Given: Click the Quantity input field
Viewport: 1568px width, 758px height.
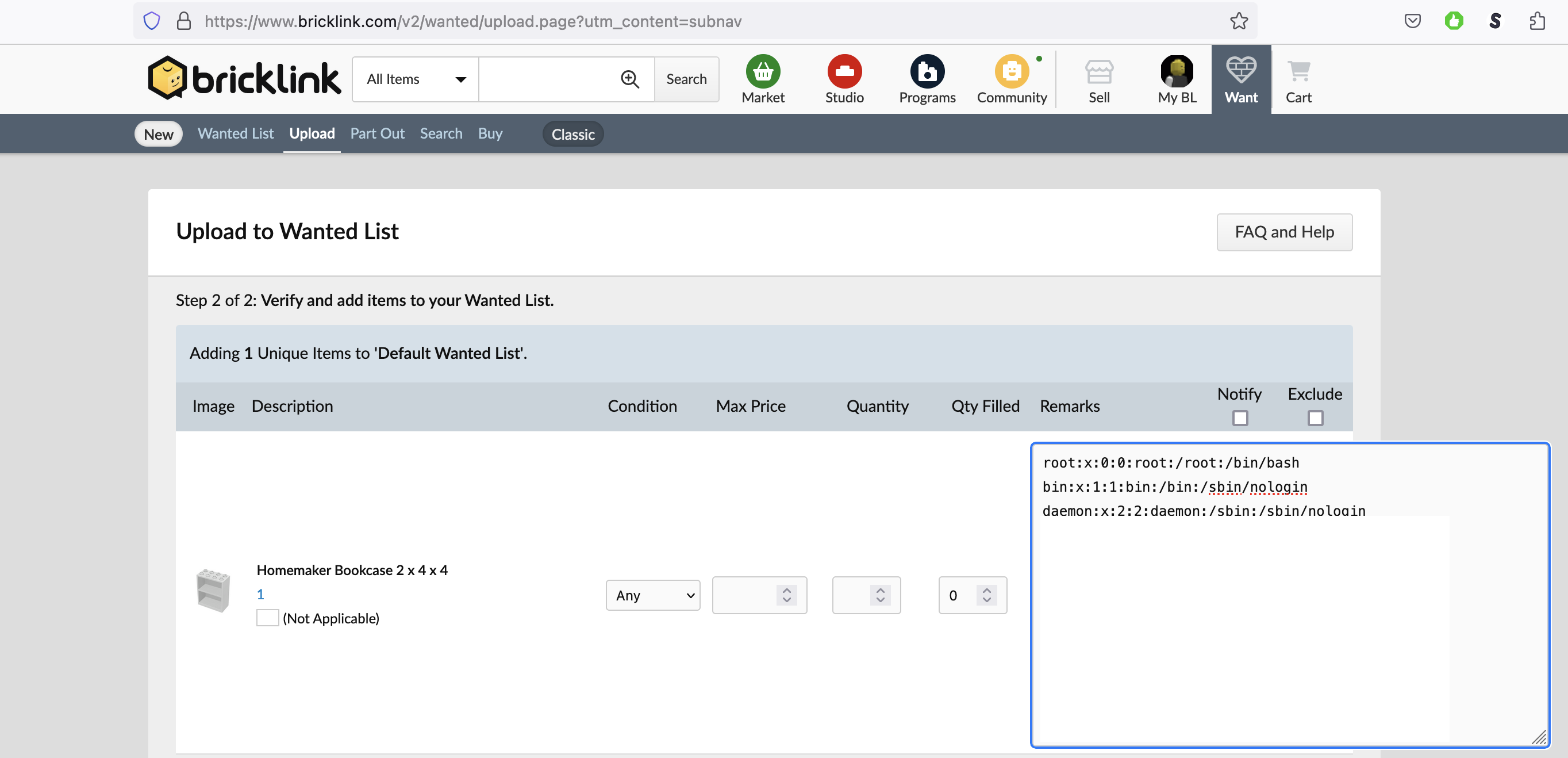Looking at the screenshot, I should (866, 595).
